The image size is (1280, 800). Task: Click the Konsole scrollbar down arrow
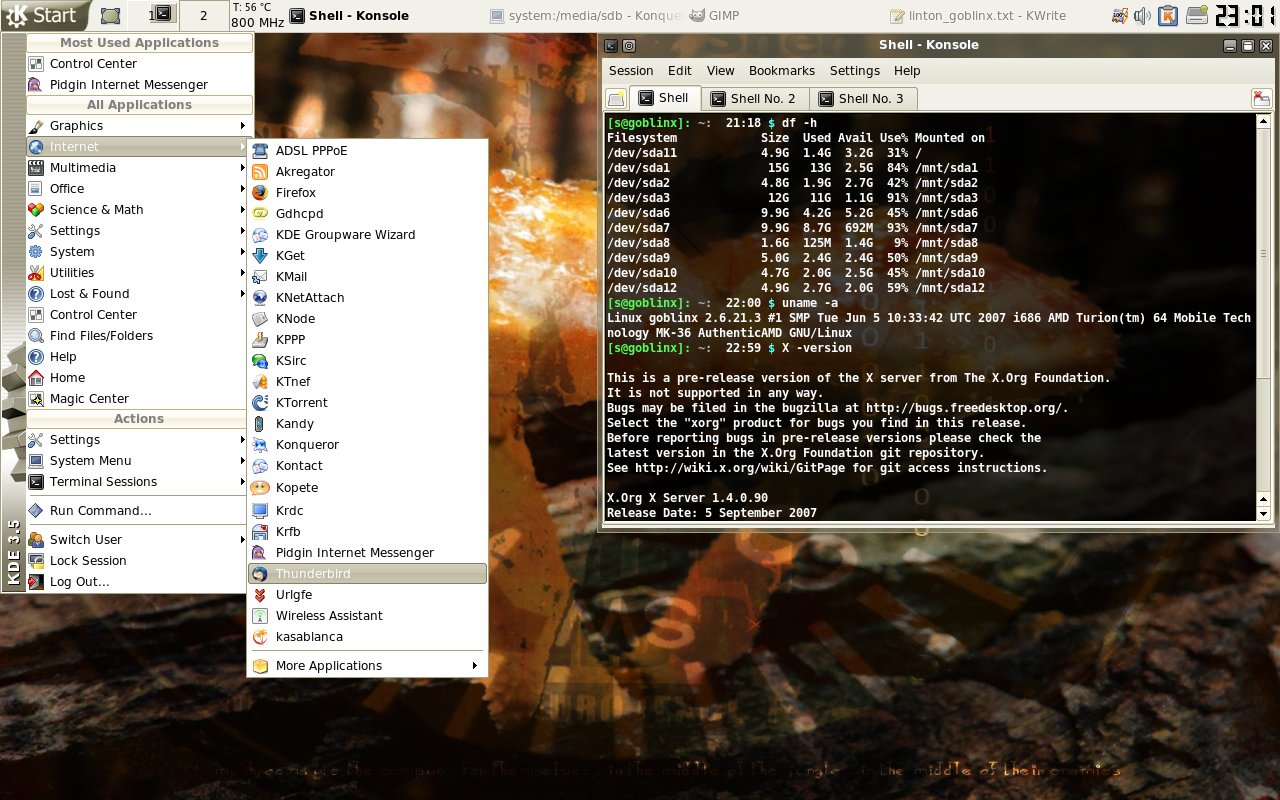point(1263,514)
